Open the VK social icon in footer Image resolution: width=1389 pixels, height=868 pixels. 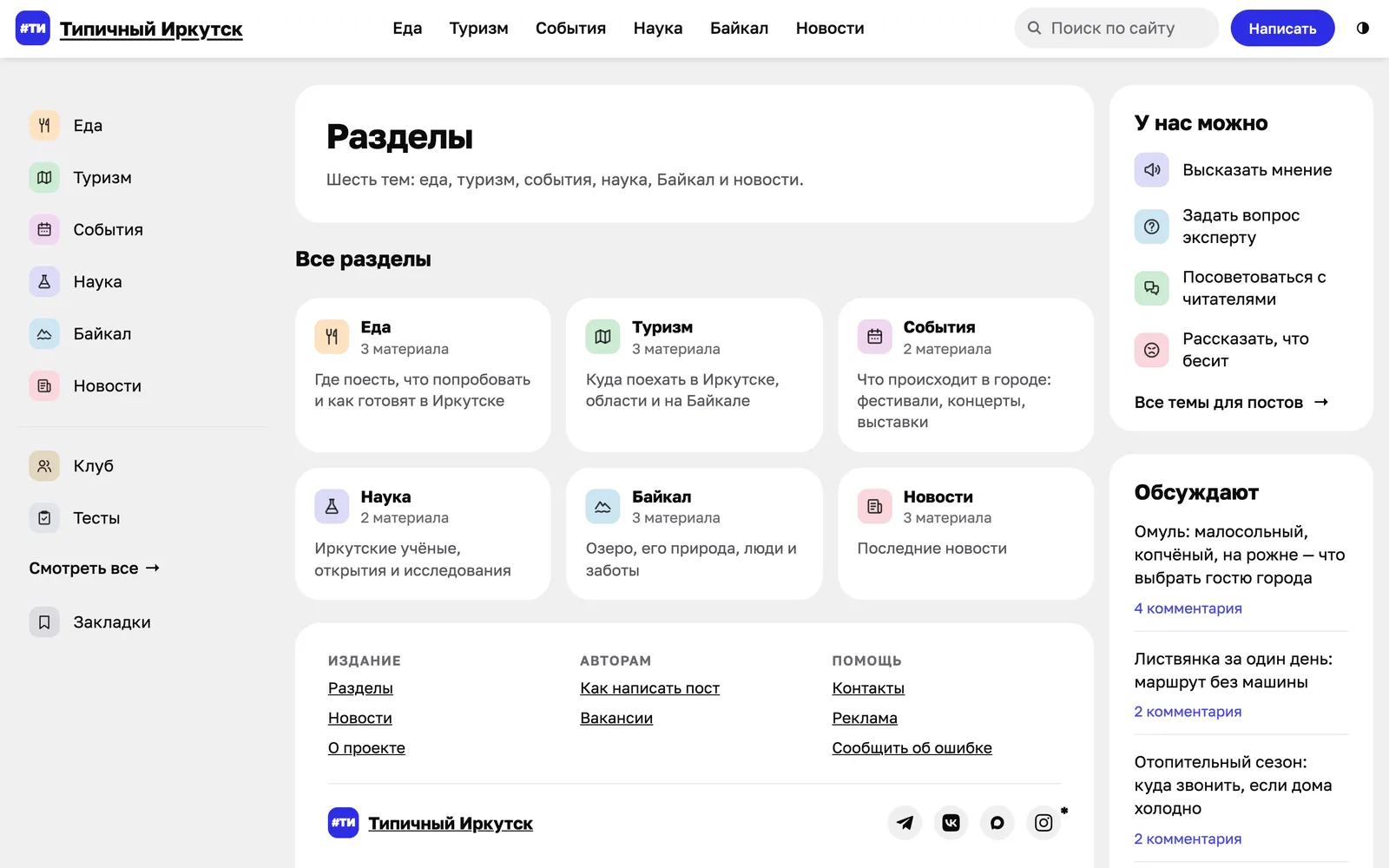(951, 822)
